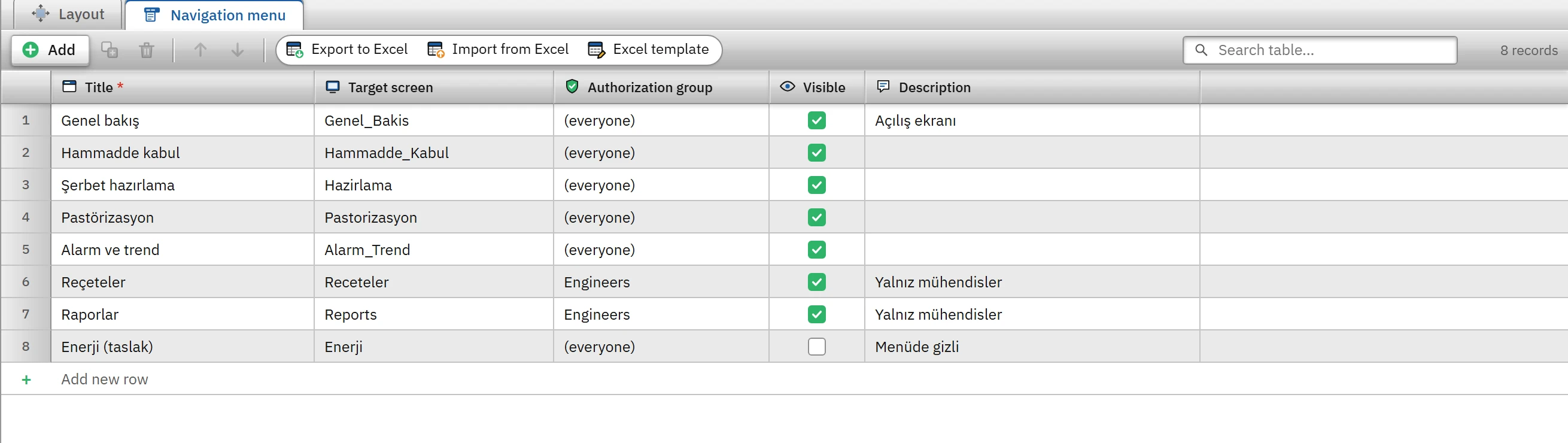Move selected row down with arrow
The height and width of the screenshot is (443, 1568).
[238, 50]
